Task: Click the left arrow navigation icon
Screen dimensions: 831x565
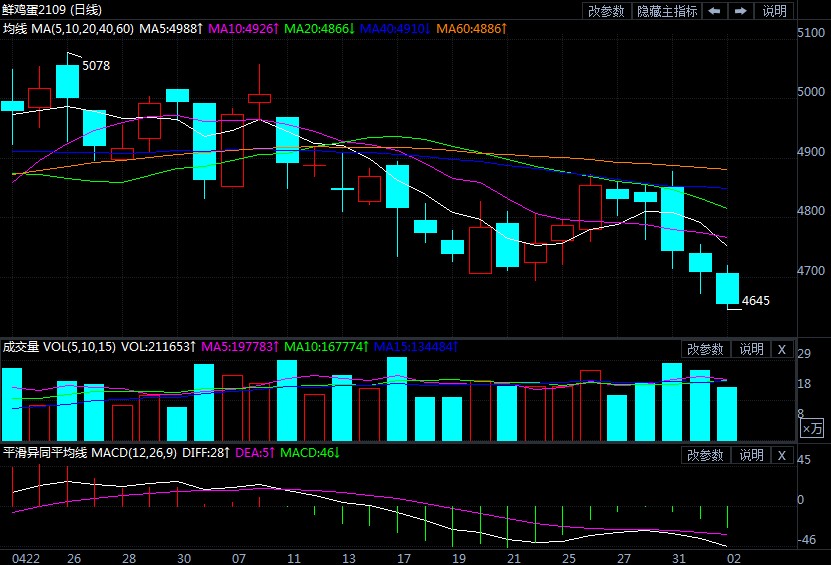Action: (x=714, y=11)
